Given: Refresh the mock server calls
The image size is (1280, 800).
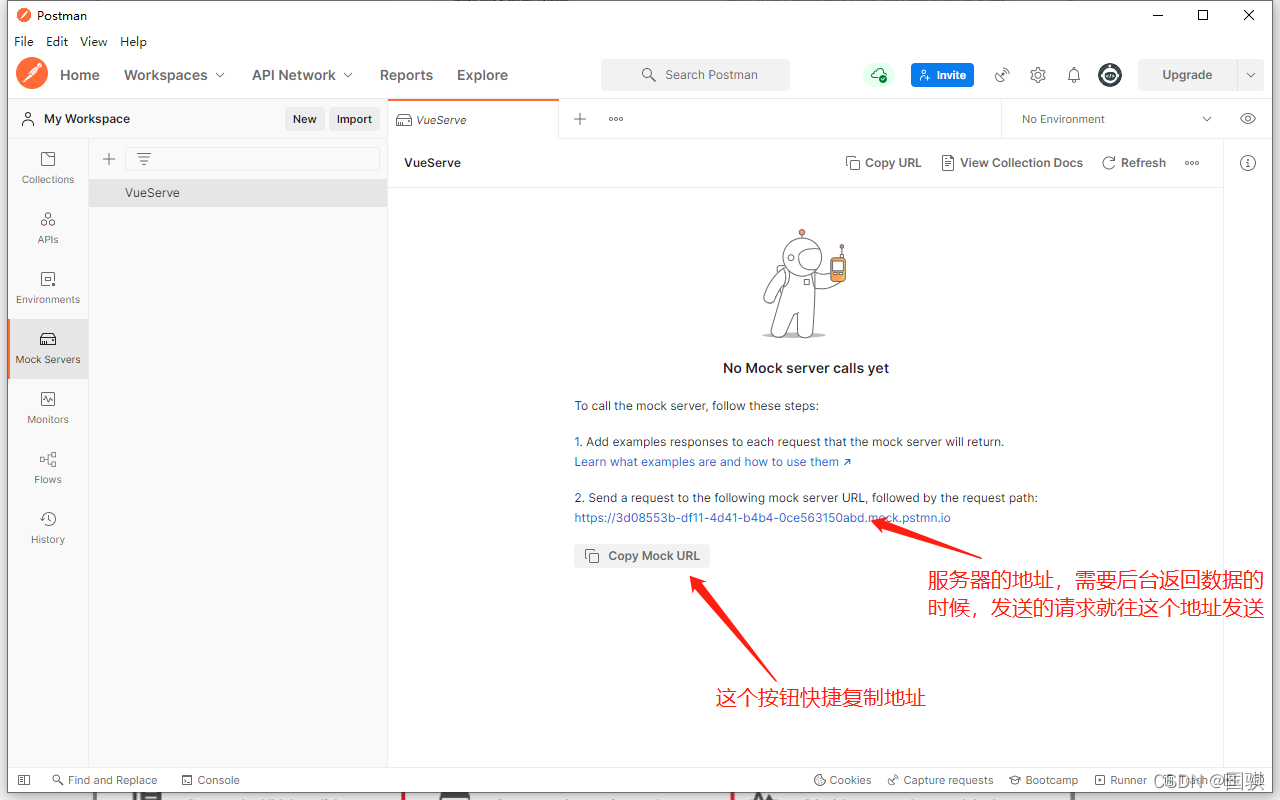Looking at the screenshot, I should point(1134,163).
